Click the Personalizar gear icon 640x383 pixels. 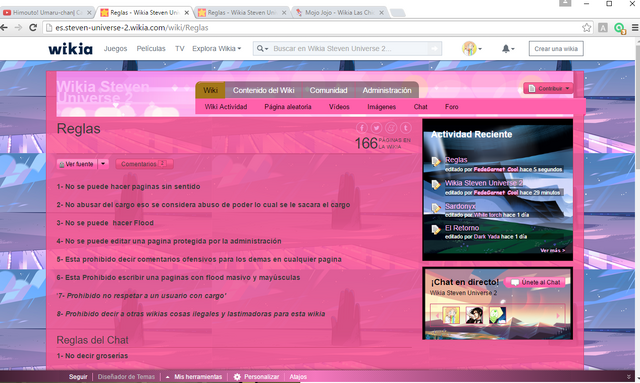[x=237, y=377]
